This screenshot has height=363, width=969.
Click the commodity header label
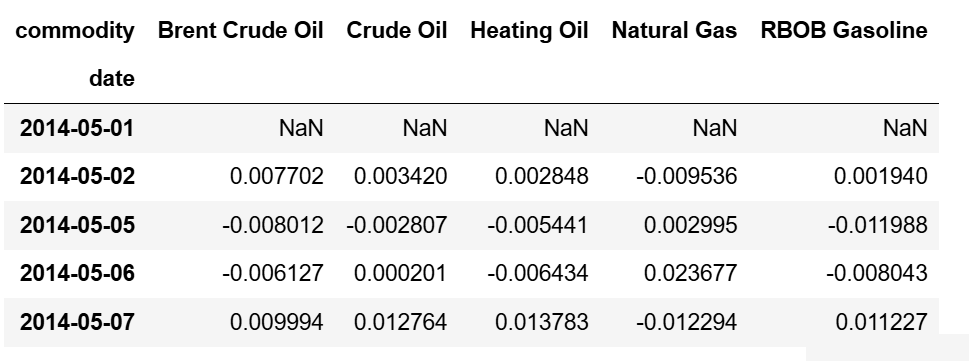point(75,30)
